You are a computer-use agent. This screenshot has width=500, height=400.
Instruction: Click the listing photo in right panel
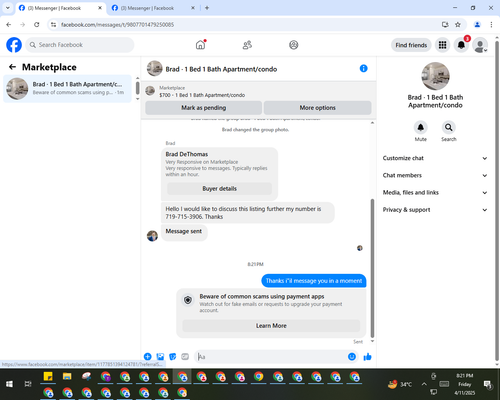click(x=435, y=76)
